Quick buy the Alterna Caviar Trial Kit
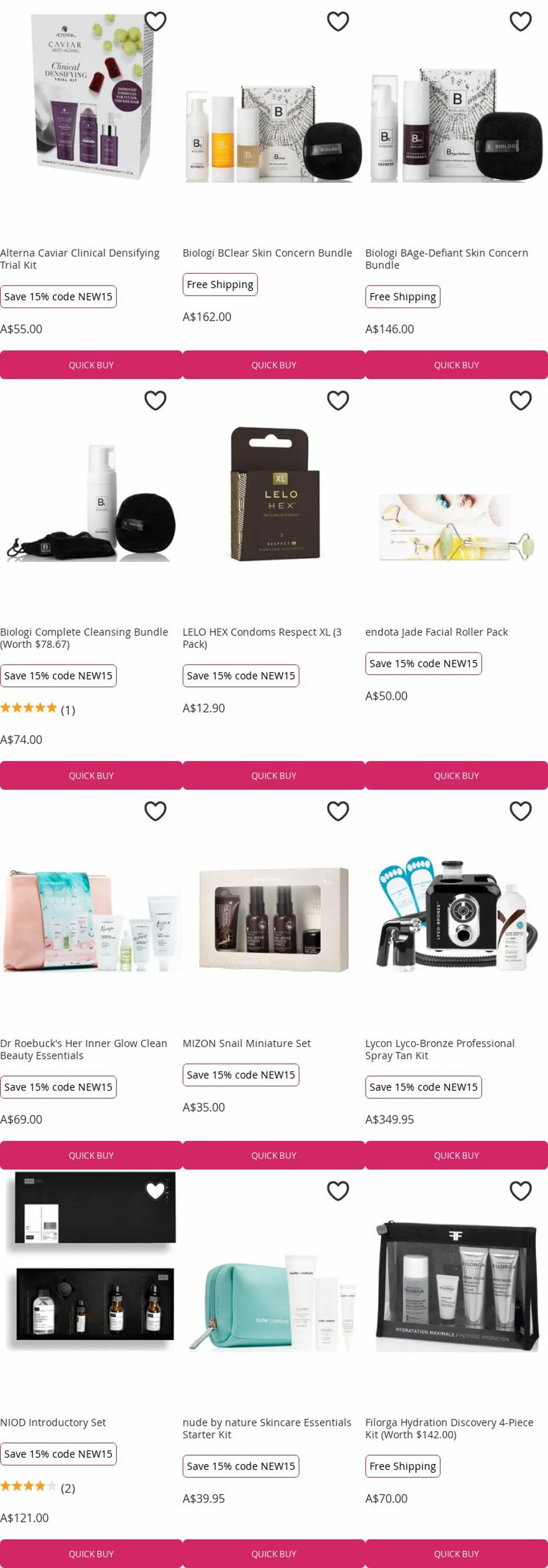This screenshot has width=548, height=1568. pyautogui.click(x=91, y=365)
